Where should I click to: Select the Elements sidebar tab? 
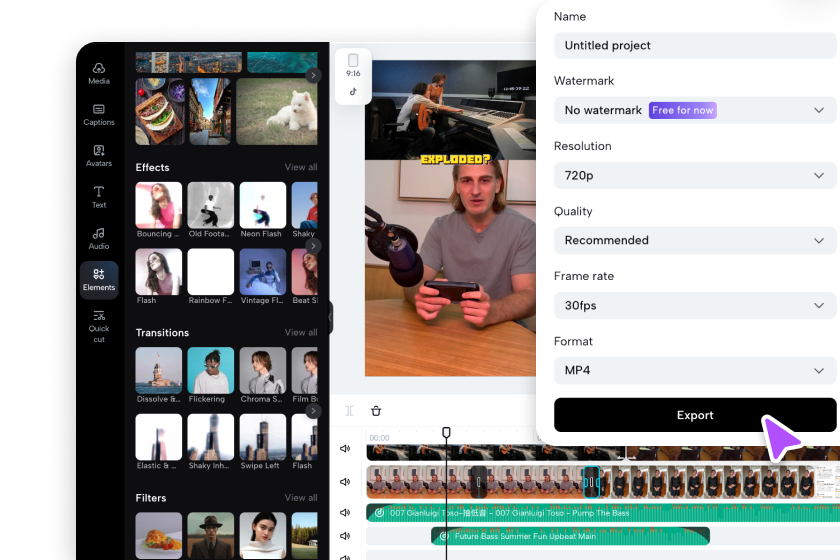click(x=99, y=280)
